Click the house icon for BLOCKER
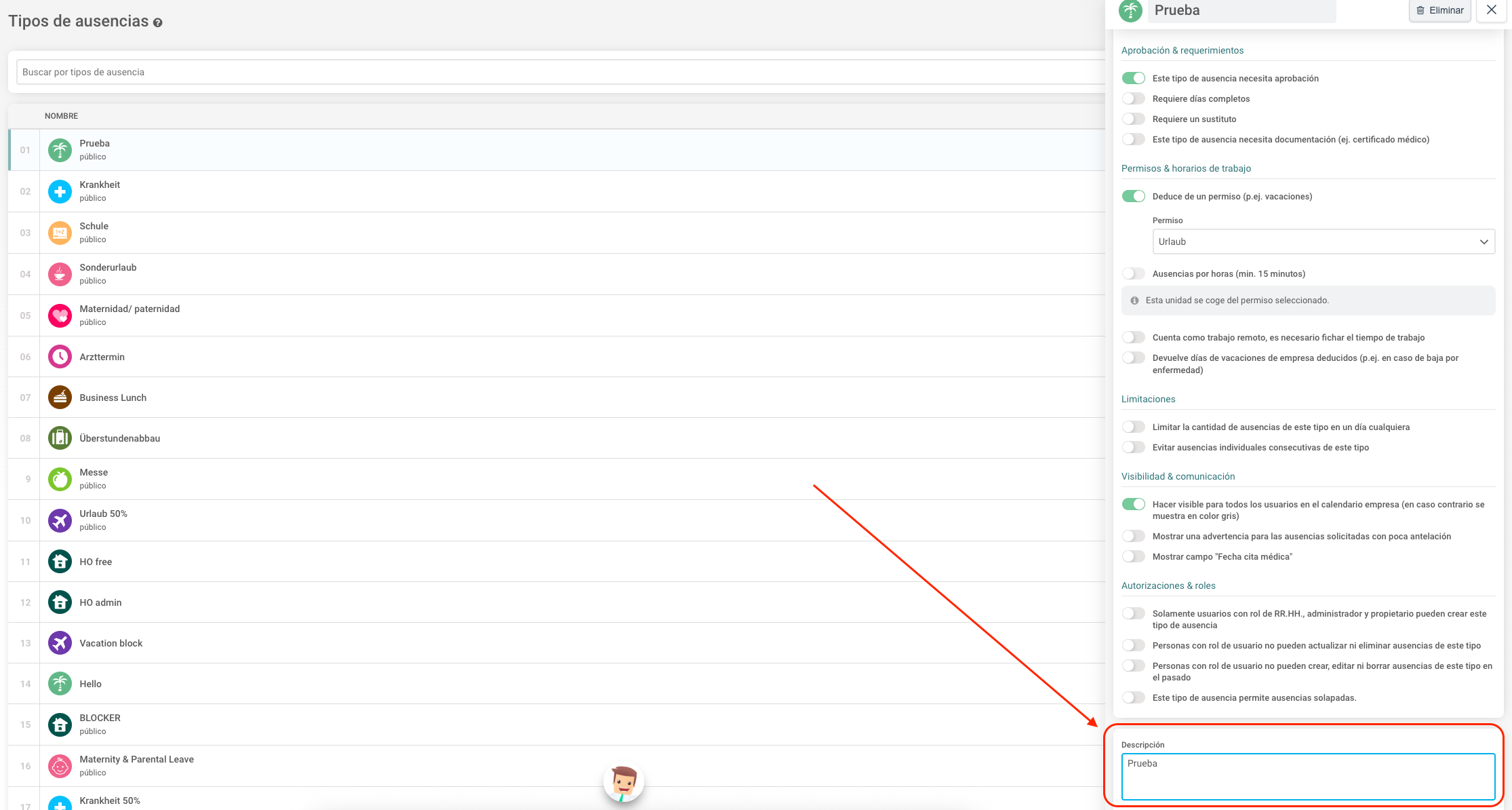The width and height of the screenshot is (1512, 810). (x=60, y=725)
